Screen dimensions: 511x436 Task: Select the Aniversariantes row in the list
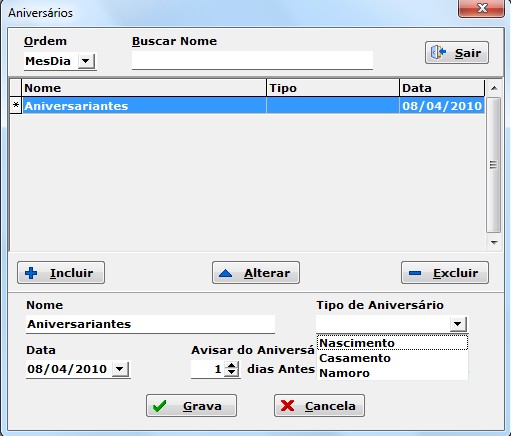point(247,106)
